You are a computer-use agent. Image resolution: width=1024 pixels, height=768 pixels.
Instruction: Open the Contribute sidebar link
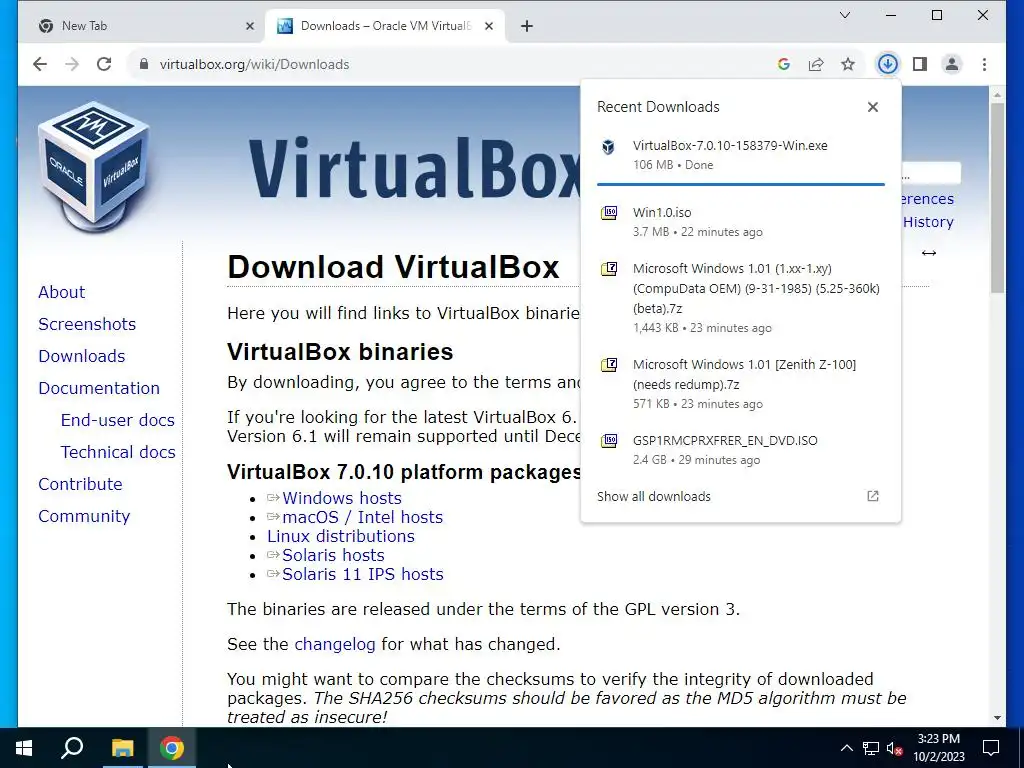pyautogui.click(x=80, y=484)
